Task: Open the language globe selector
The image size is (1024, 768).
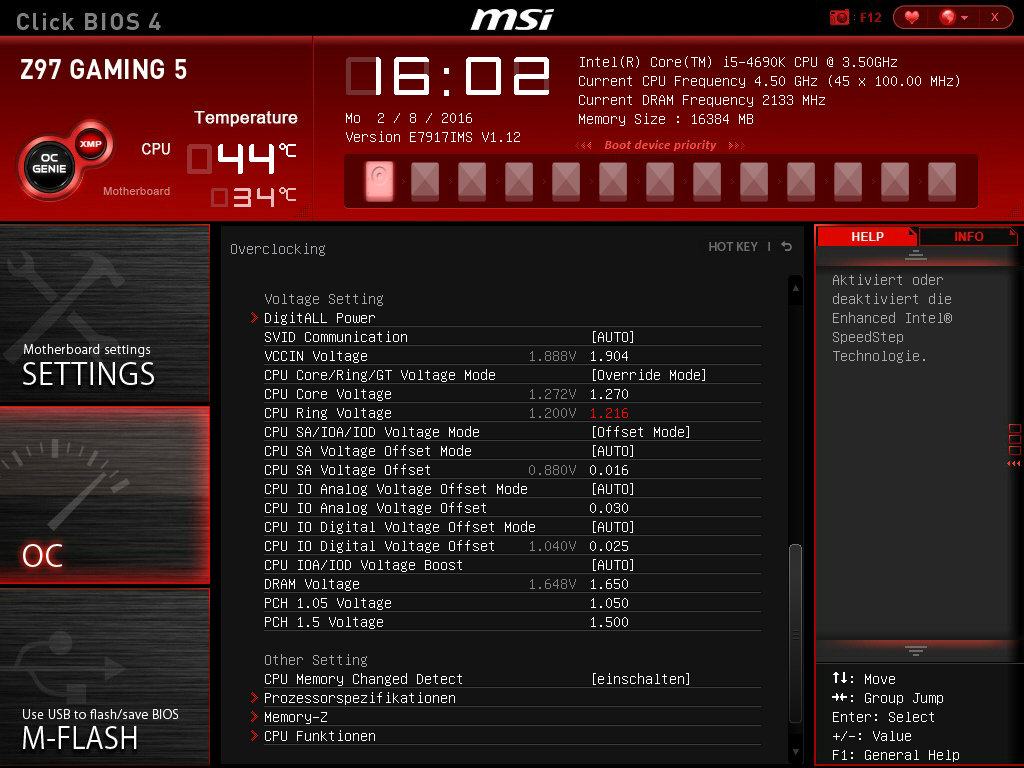Action: 953,18
